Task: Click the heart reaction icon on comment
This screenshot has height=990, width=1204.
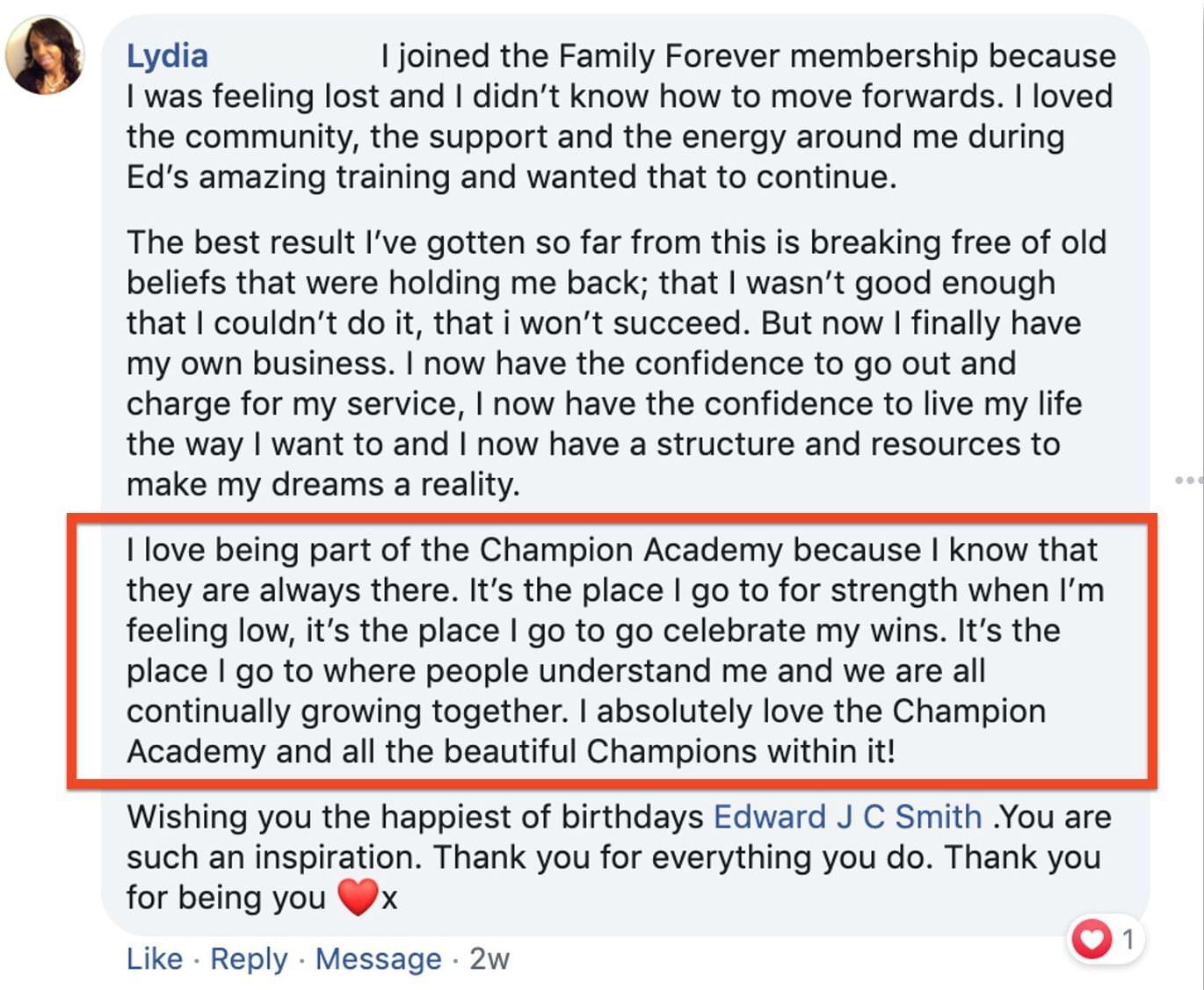Action: (1091, 939)
